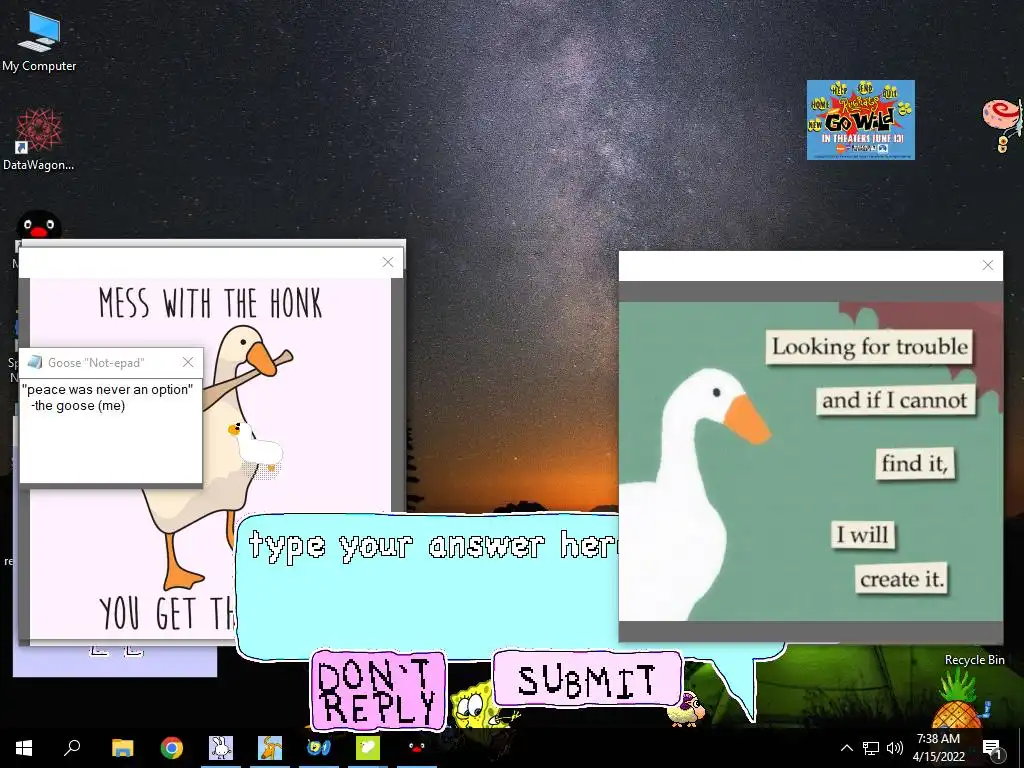Screen dimensions: 1024x768
Task: Select the green goose taskbar app
Action: [368, 748]
